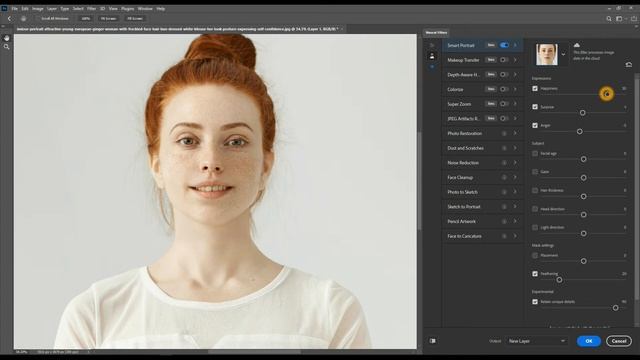640x360 pixels.
Task: Check the Light direction checkbox
Action: [535, 227]
